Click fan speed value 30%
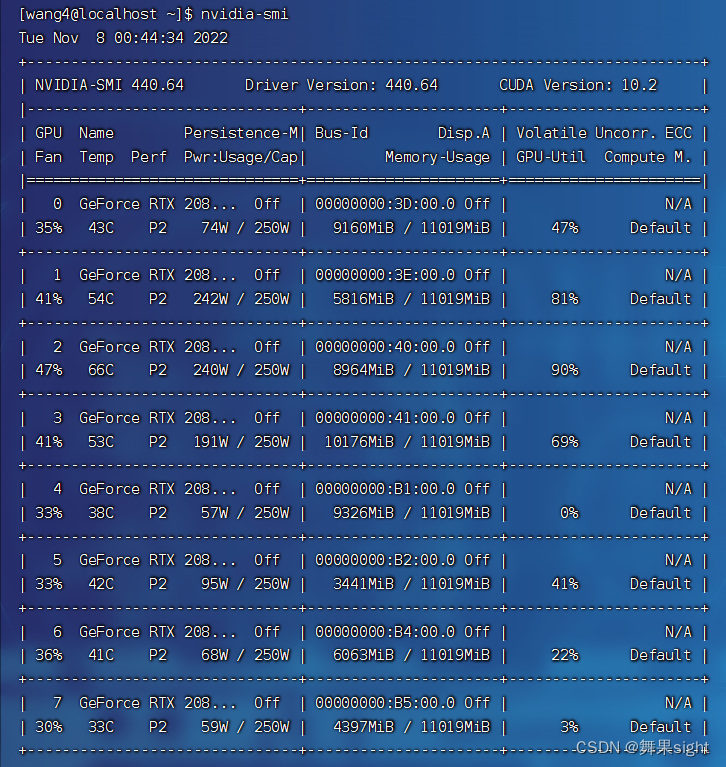726x767 pixels. click(x=48, y=727)
